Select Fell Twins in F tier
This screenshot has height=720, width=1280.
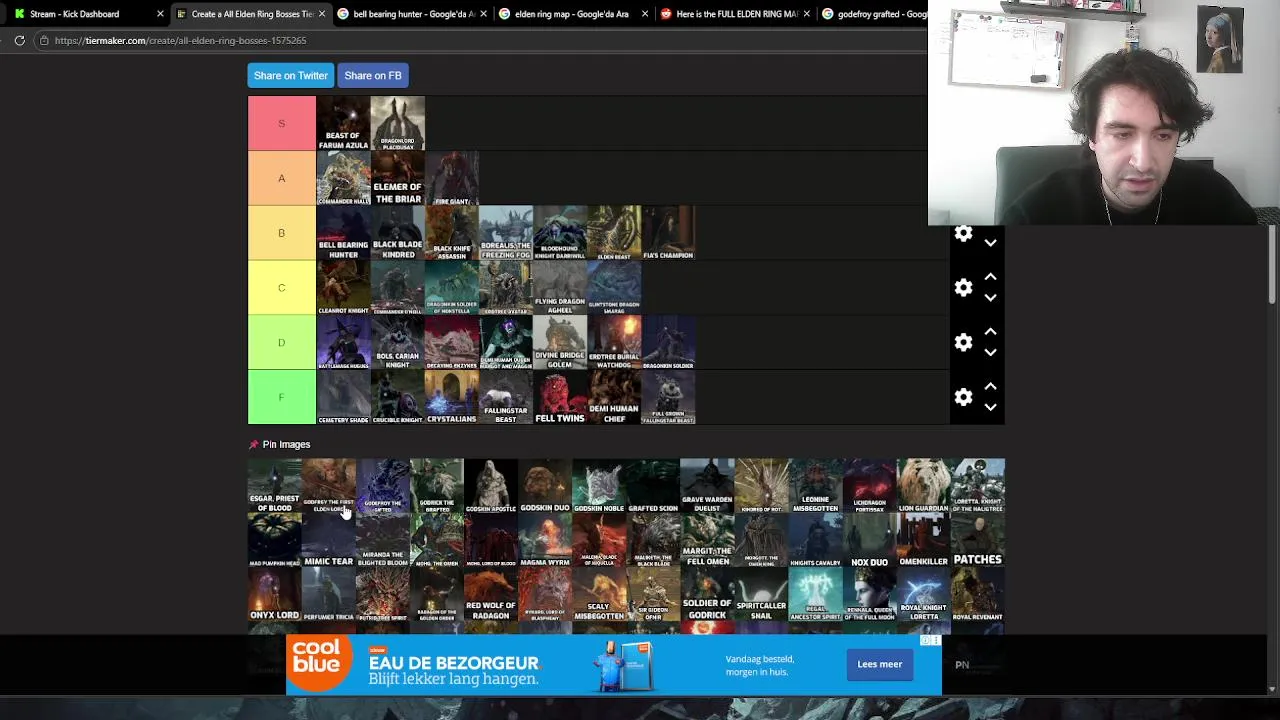tap(560, 398)
